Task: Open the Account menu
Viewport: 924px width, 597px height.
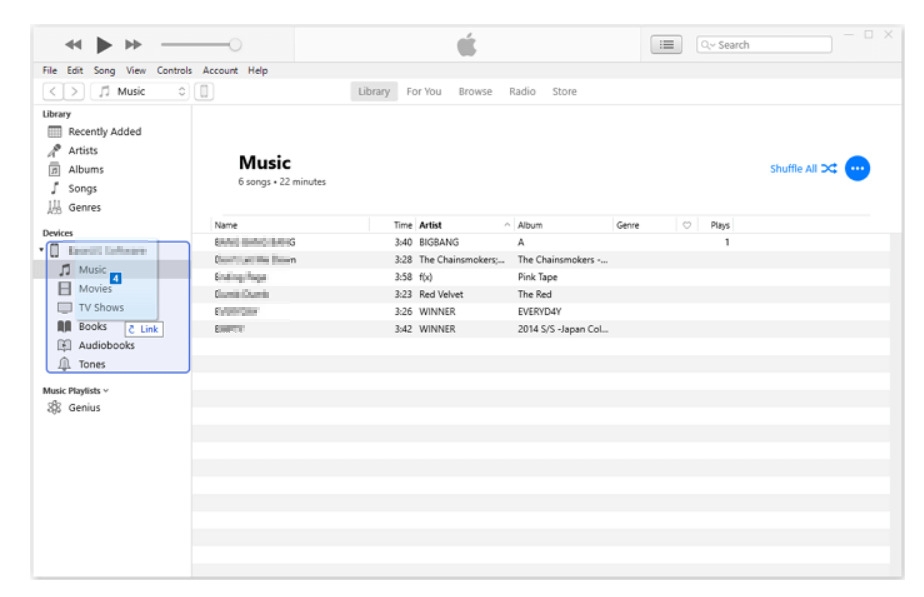Action: [220, 70]
